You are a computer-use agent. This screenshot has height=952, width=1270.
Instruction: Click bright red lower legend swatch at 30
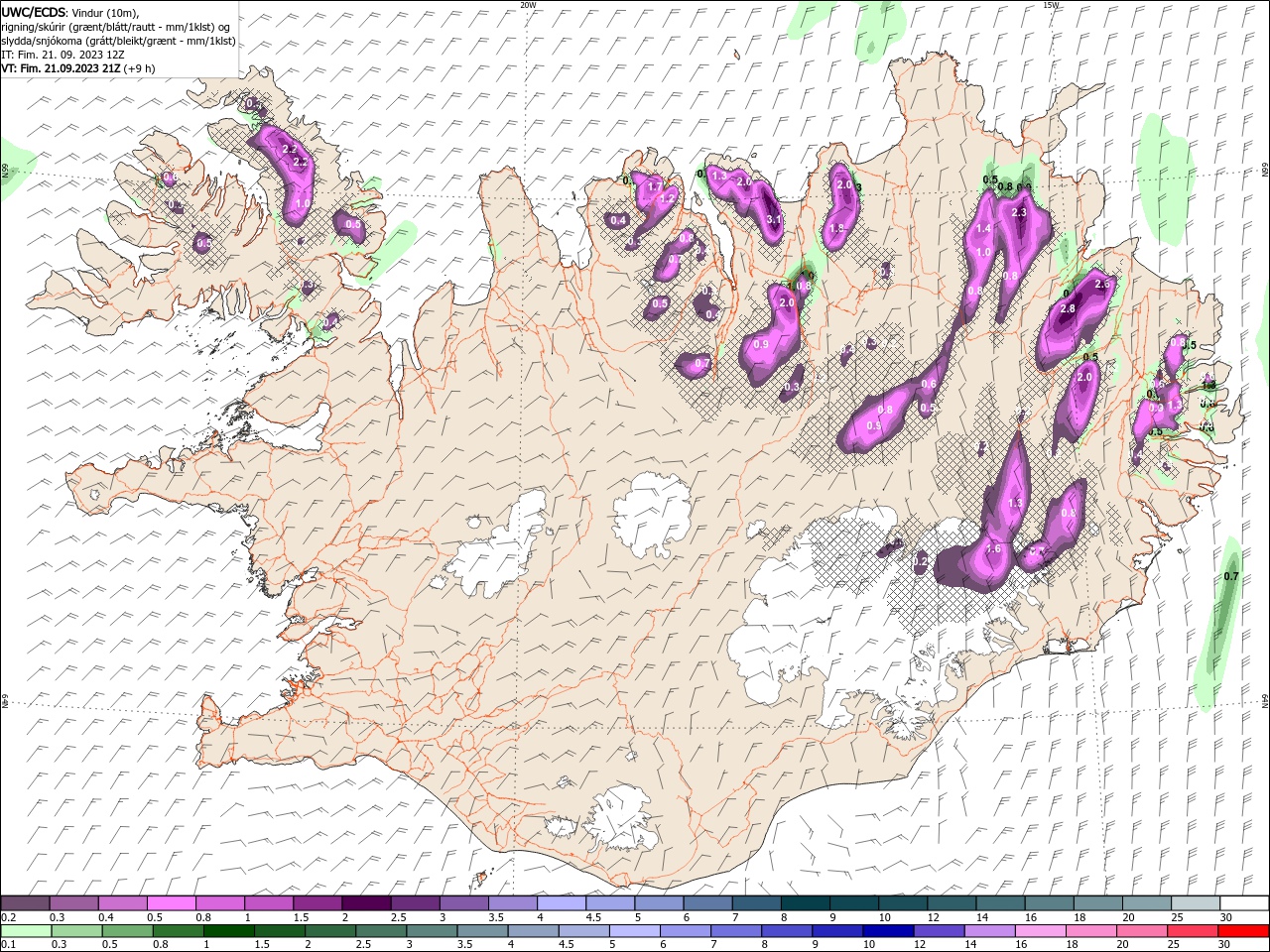point(1245,931)
